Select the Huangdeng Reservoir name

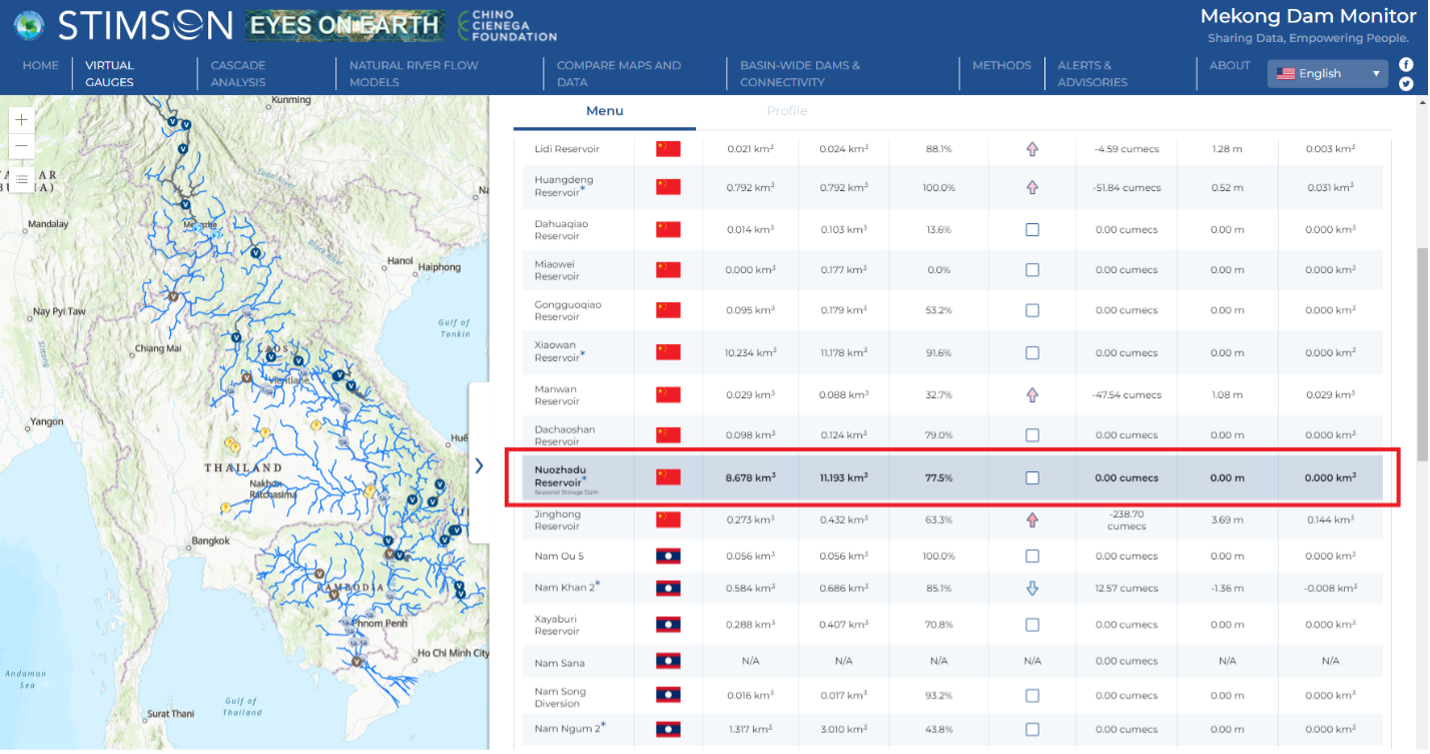pos(564,186)
